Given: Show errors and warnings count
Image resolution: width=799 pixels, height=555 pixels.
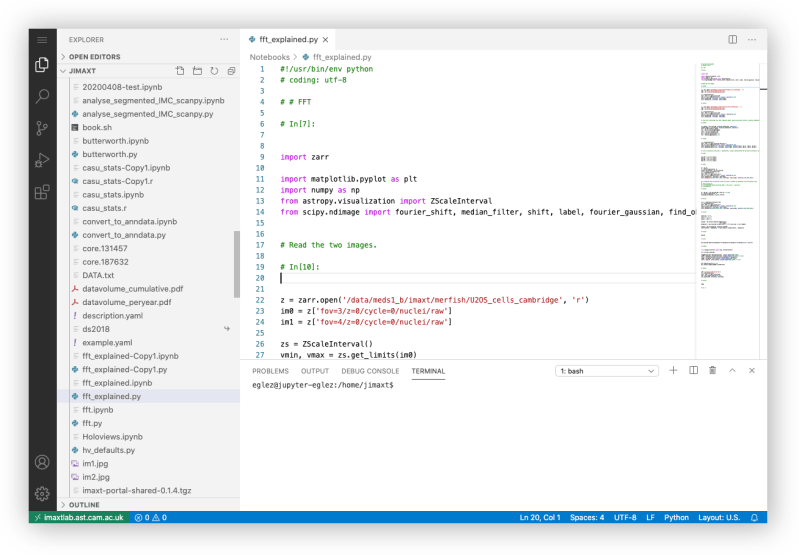Looking at the screenshot, I should (151, 517).
